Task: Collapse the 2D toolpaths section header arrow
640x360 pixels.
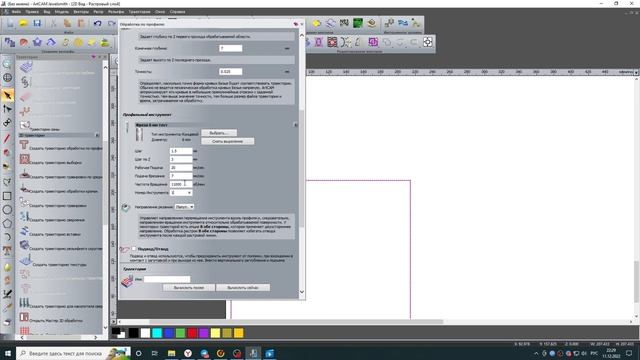Action: [x=97, y=135]
